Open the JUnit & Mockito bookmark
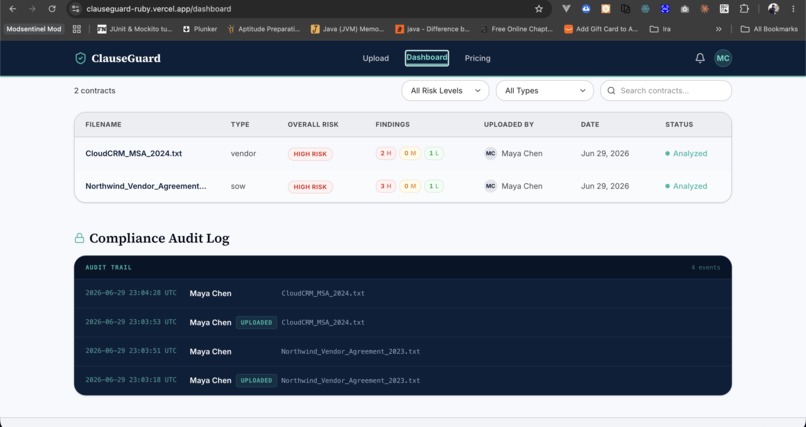 point(135,29)
